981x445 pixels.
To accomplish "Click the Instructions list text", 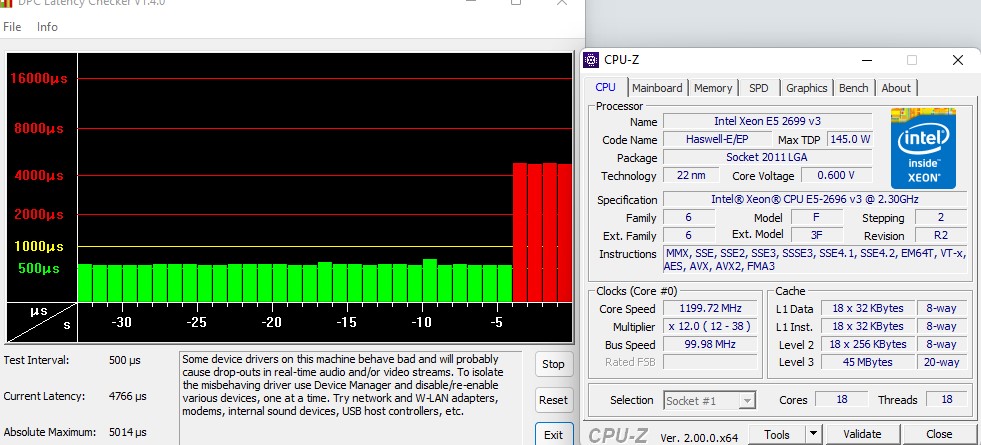I will [x=815, y=260].
